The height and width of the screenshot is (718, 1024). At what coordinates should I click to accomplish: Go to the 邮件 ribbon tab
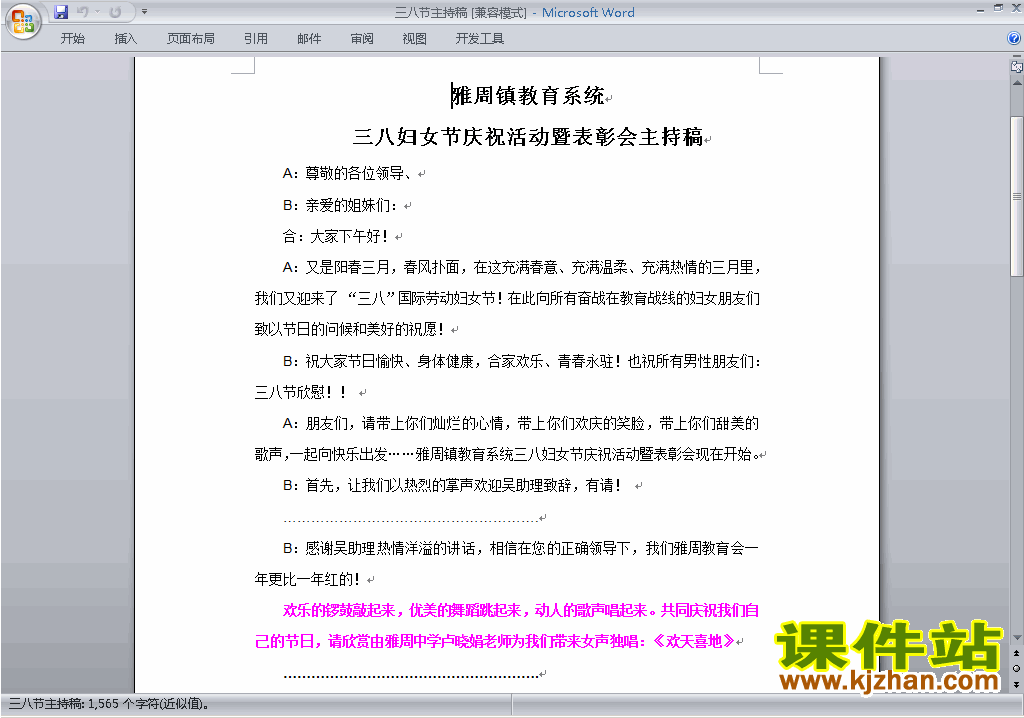tap(309, 39)
